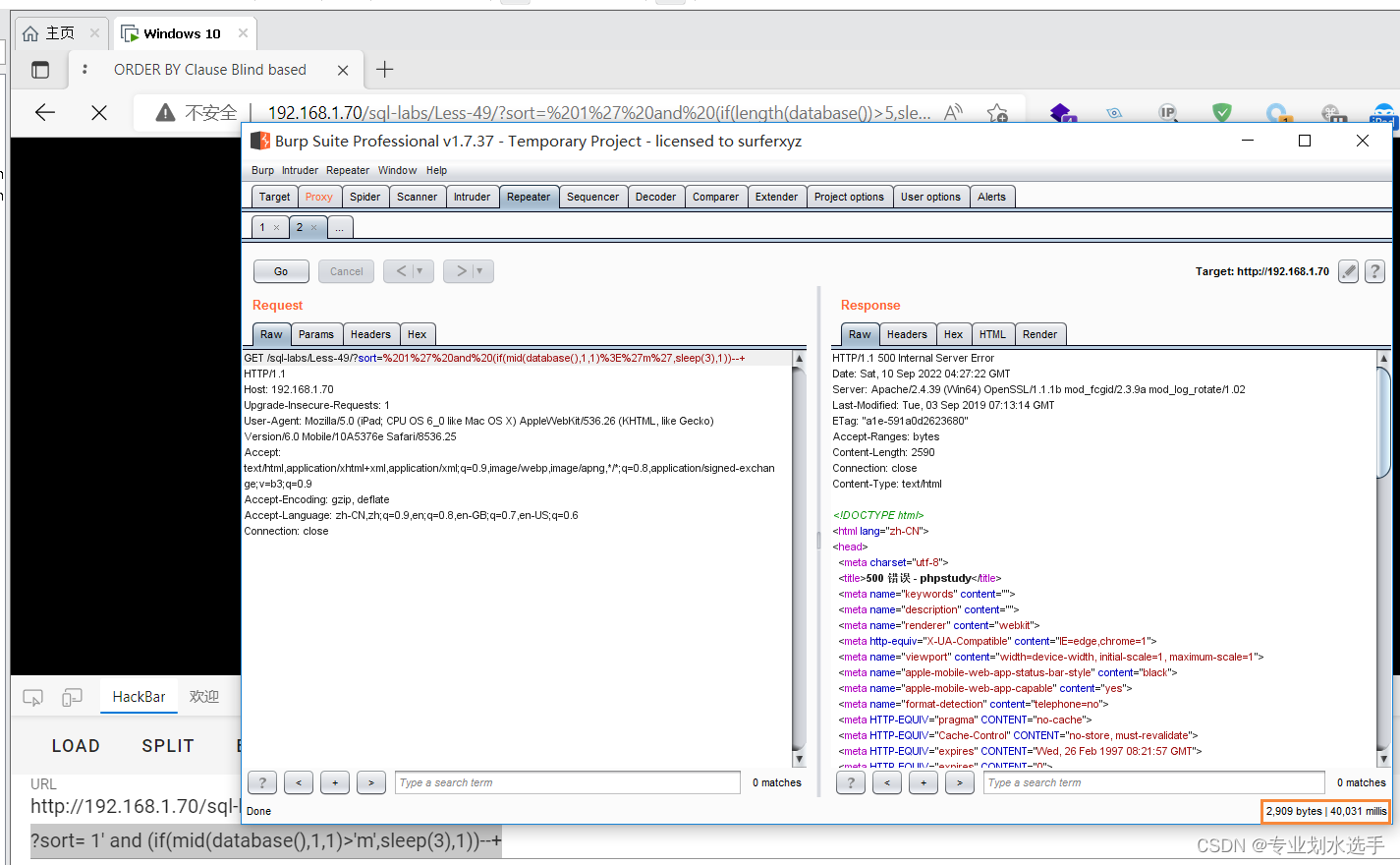Add page to favorites with the star icon
The height and width of the screenshot is (865, 1400).
[997, 113]
